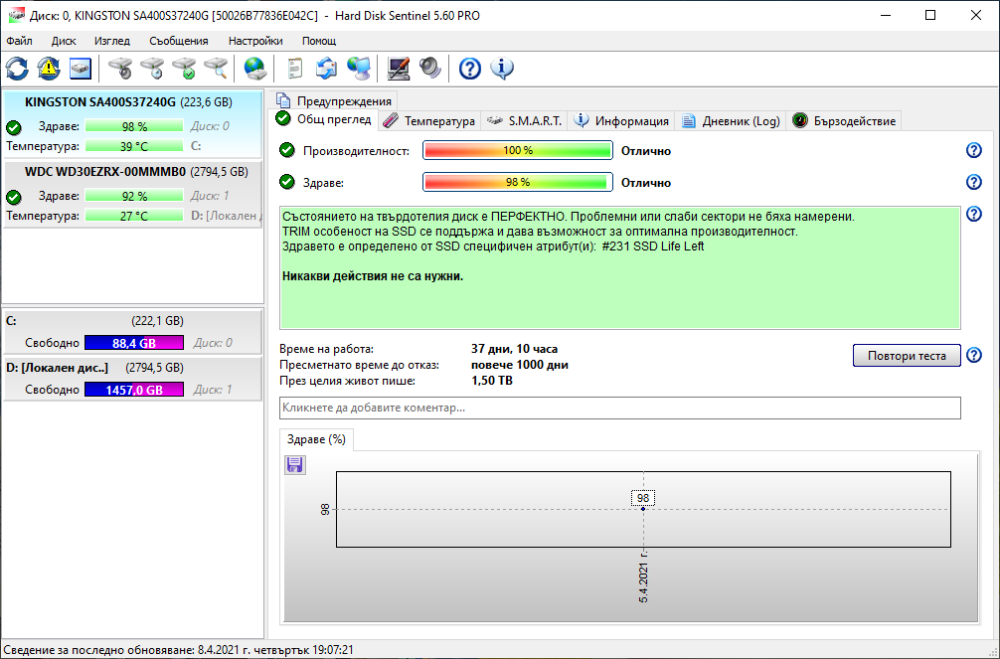Click the save floppy icon above health graph
This screenshot has width=1000, height=659.
(295, 464)
